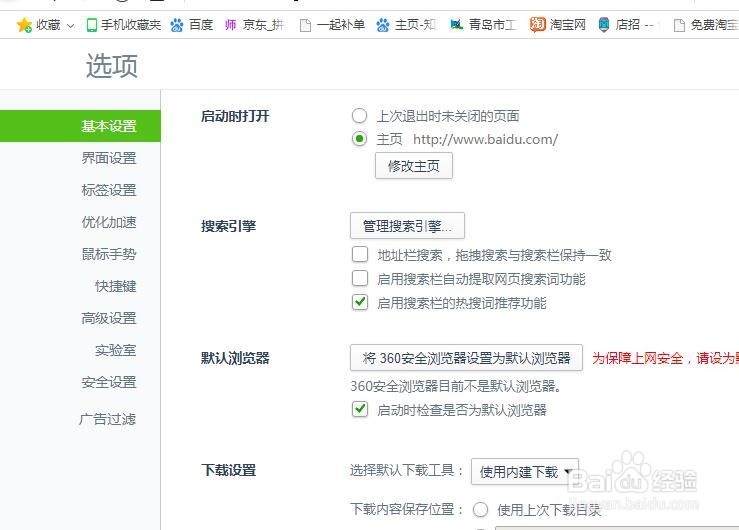Open the 主页-知 bookmark
This screenshot has height=530, width=739.
point(406,25)
